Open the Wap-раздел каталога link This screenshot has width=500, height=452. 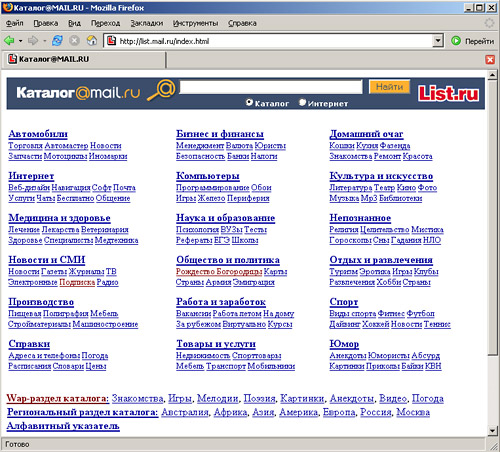click(x=58, y=399)
